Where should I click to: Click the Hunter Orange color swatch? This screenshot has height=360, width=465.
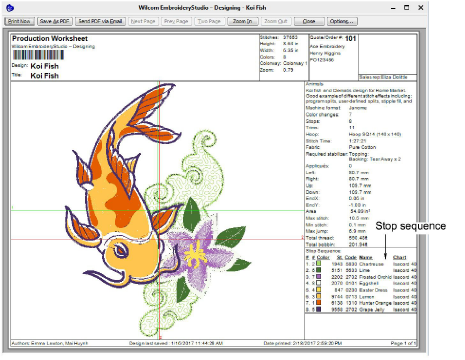[x=319, y=303]
